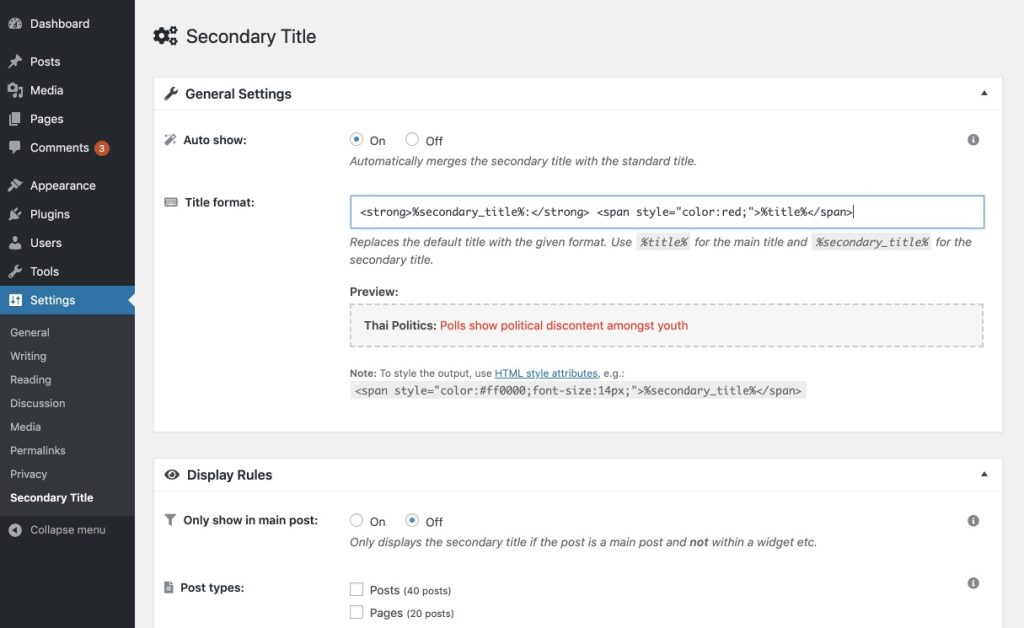Click the Tools wrench icon

15,271
